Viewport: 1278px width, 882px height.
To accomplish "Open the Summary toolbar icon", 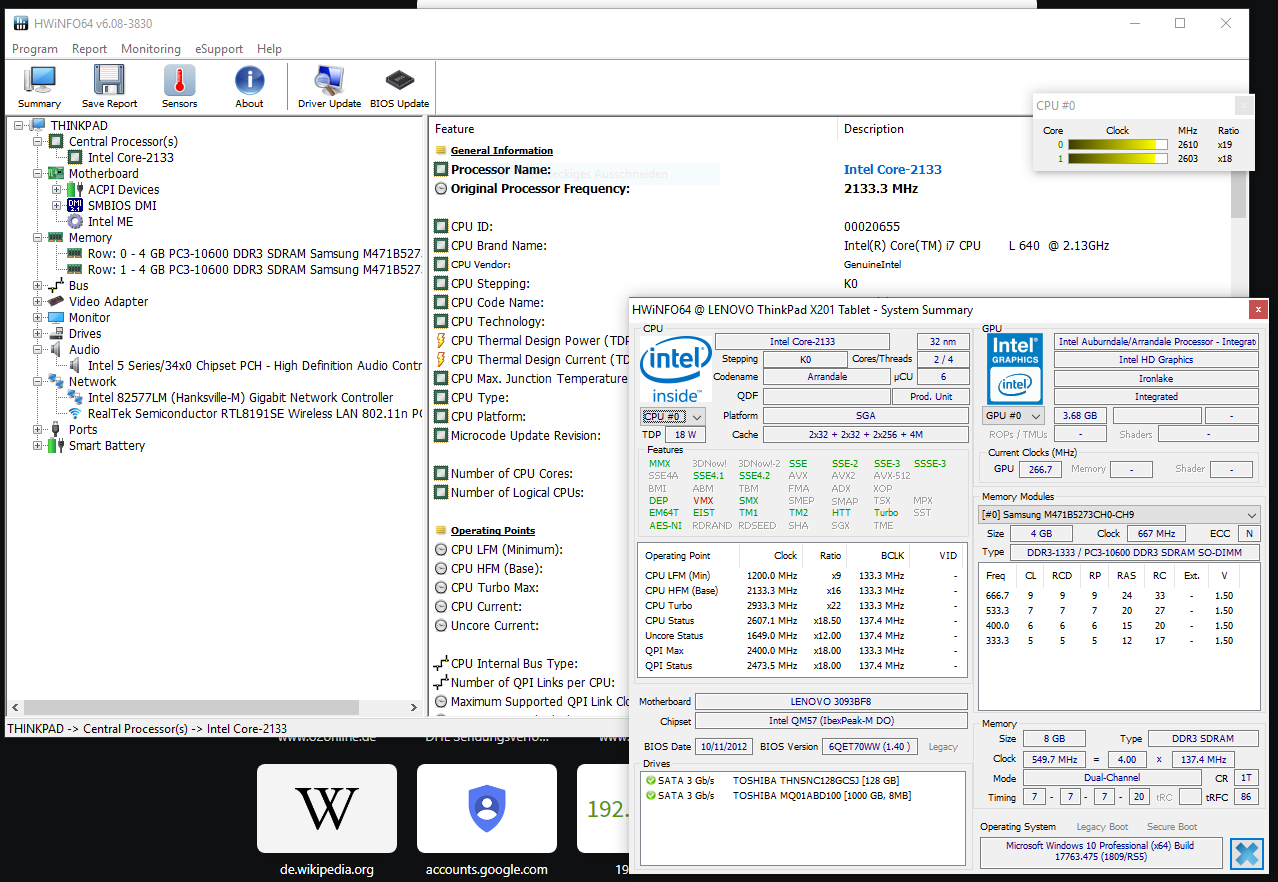I will tap(39, 81).
